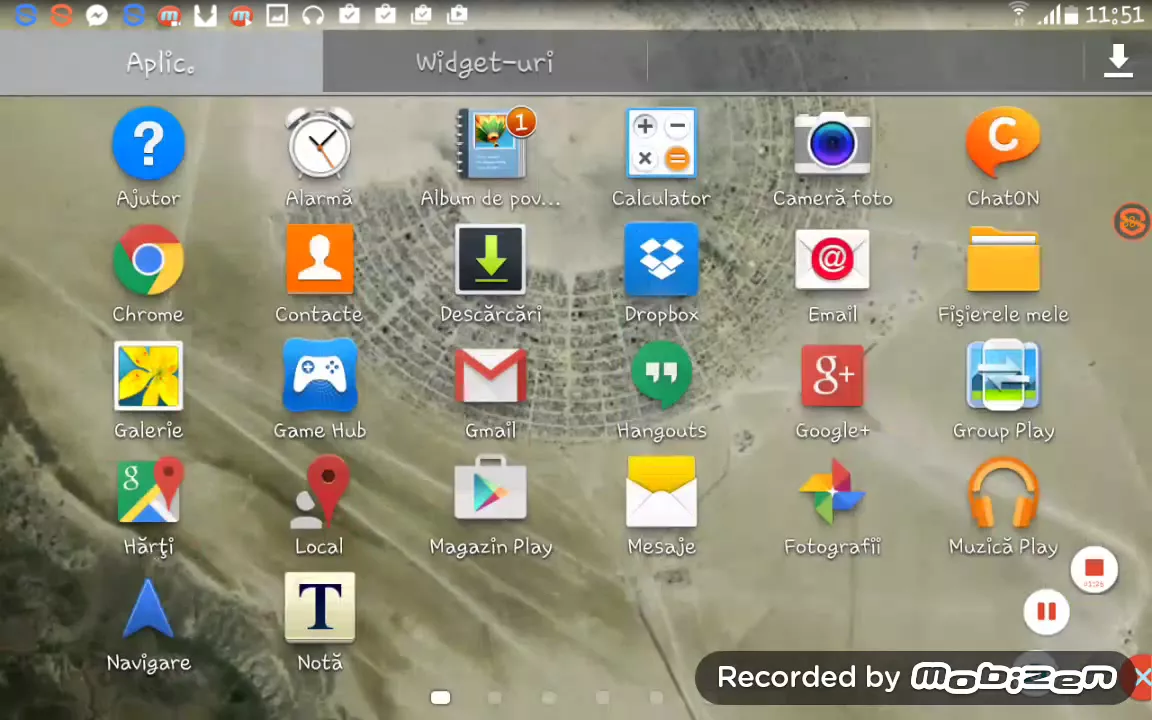Stop the Mobizen screen recording
The width and height of the screenshot is (1152, 720).
[x=1094, y=569]
